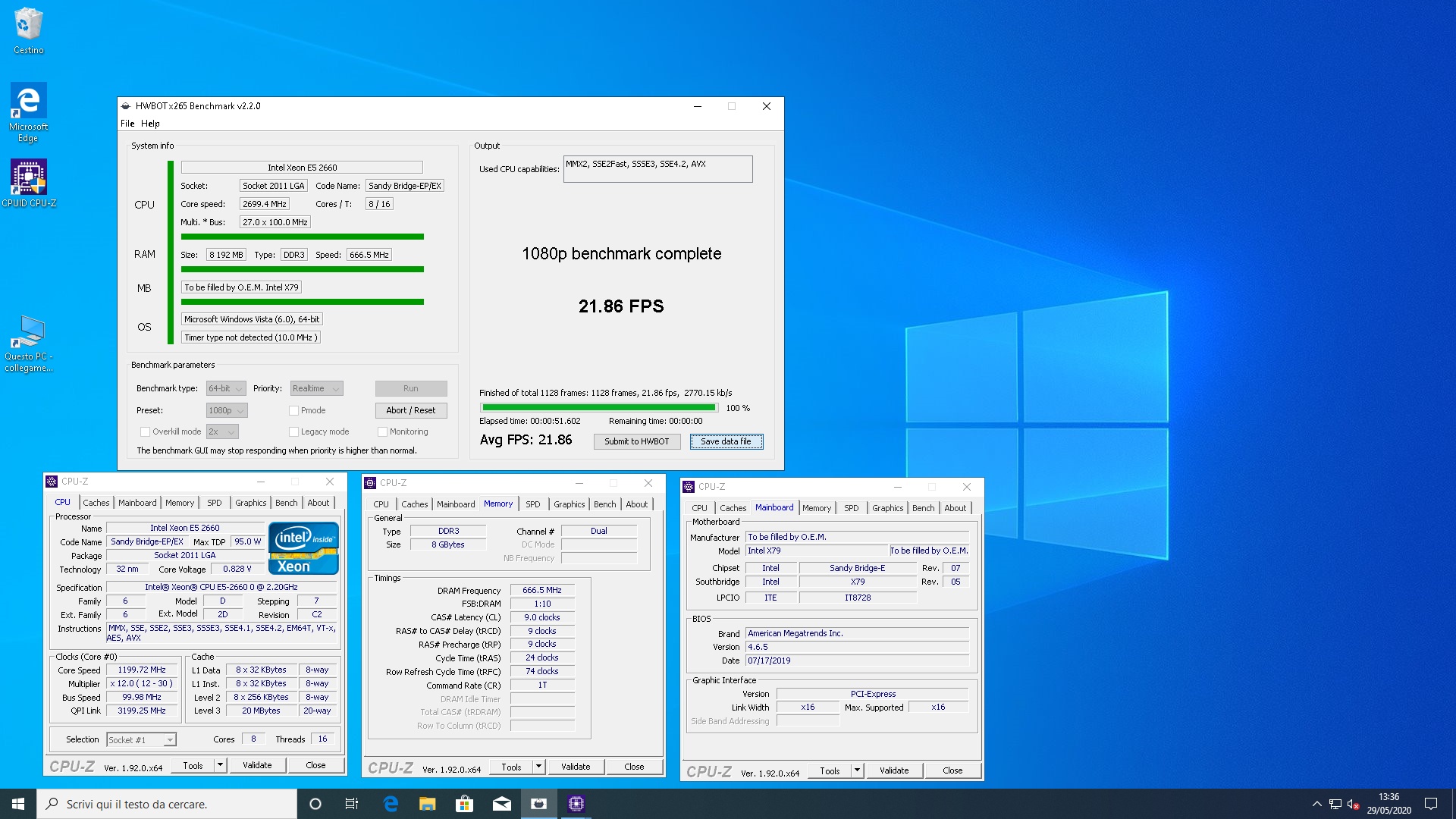
Task: Open the Overkill 2x multiplier dropdown
Action: pyautogui.click(x=223, y=431)
